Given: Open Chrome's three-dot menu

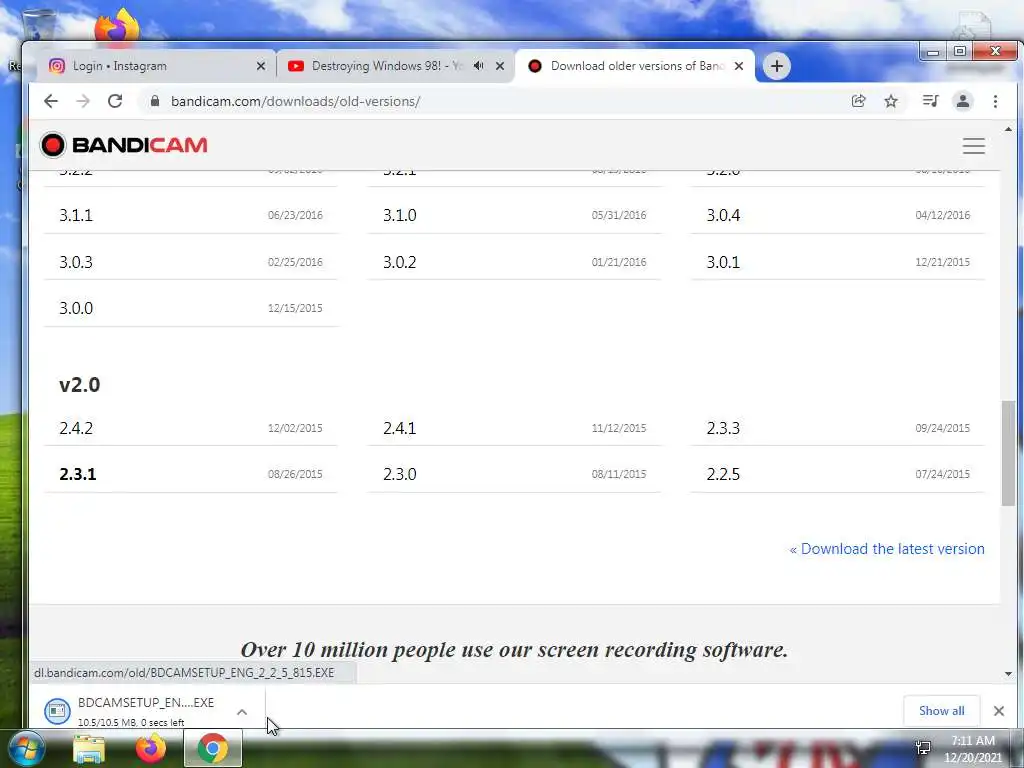Looking at the screenshot, I should (995, 101).
